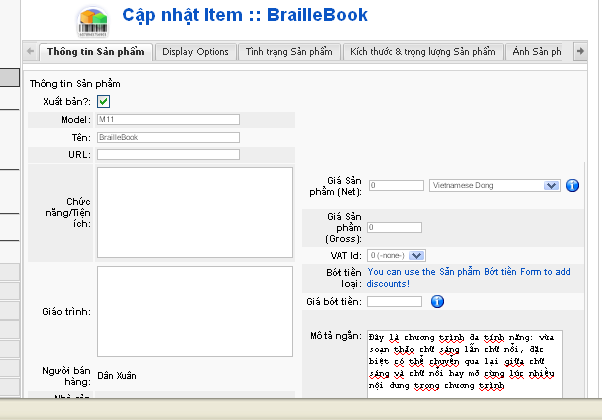Focus the URL input field
Viewport: 602px width, 420px height.
click(x=168, y=155)
